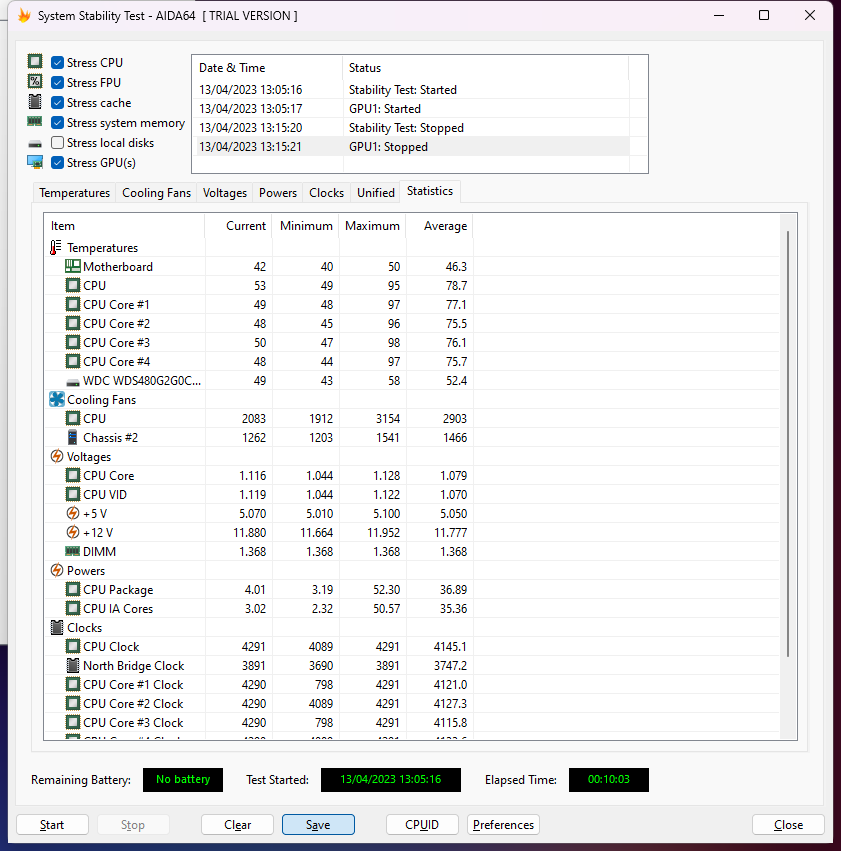Click the chip icon of Clocks group
Screen dimensions: 841x851
(x=56, y=627)
